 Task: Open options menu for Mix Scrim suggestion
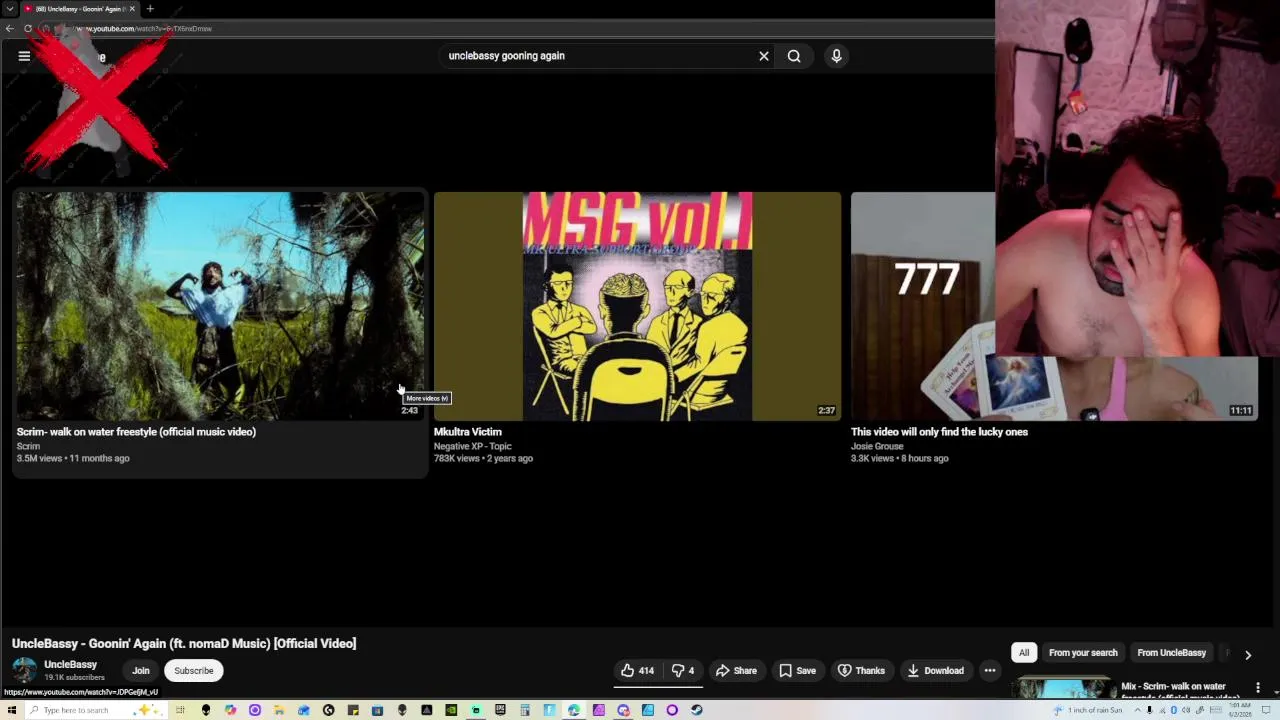tap(1258, 688)
